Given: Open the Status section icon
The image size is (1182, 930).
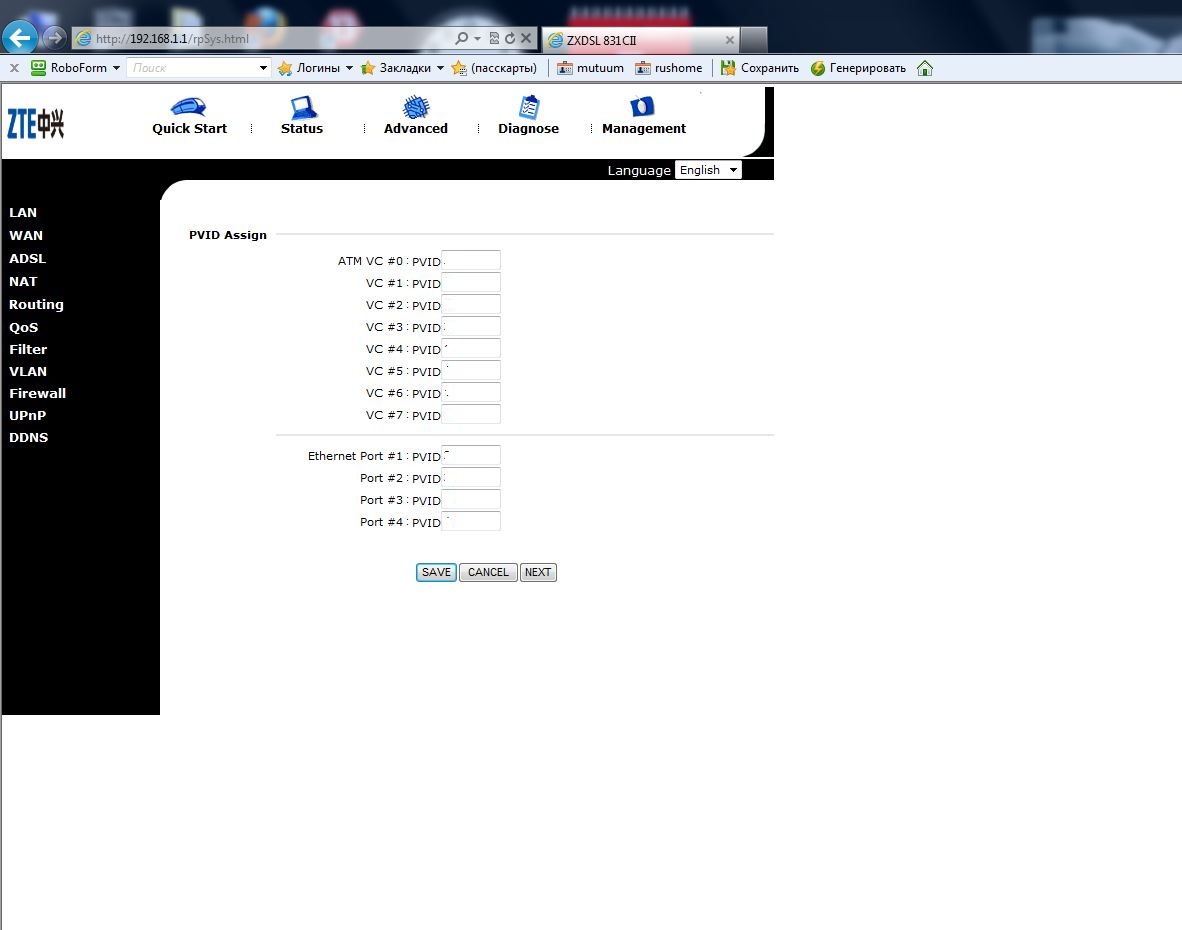Looking at the screenshot, I should click(x=302, y=107).
